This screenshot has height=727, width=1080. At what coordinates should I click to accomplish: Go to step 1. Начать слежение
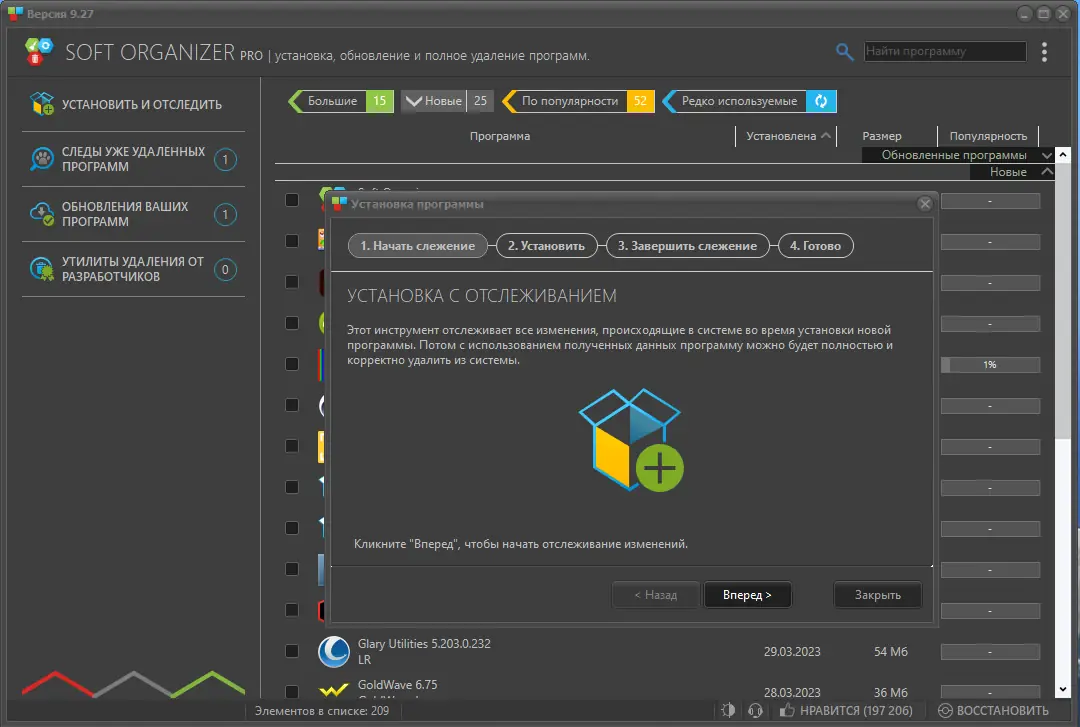(x=417, y=246)
